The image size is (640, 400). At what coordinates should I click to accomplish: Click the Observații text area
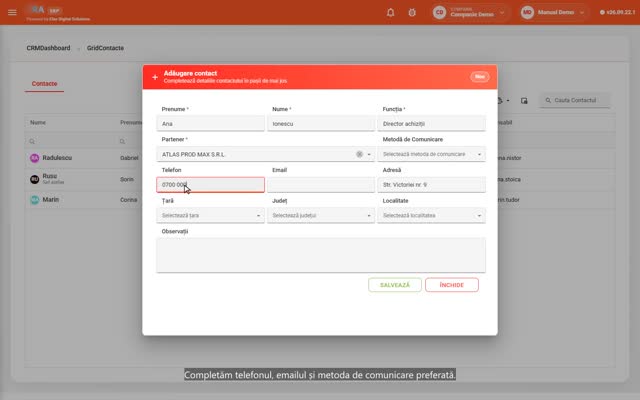pyautogui.click(x=321, y=255)
